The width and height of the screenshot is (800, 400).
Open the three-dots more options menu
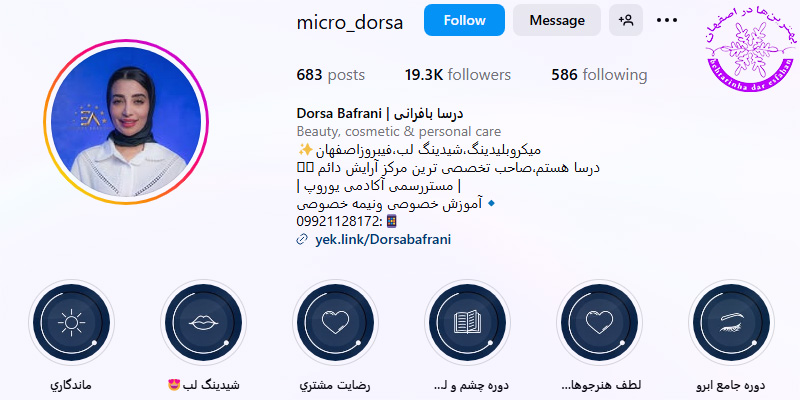[666, 20]
